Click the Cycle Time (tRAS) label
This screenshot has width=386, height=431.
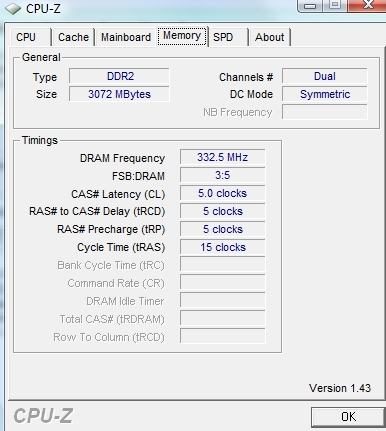coord(121,247)
